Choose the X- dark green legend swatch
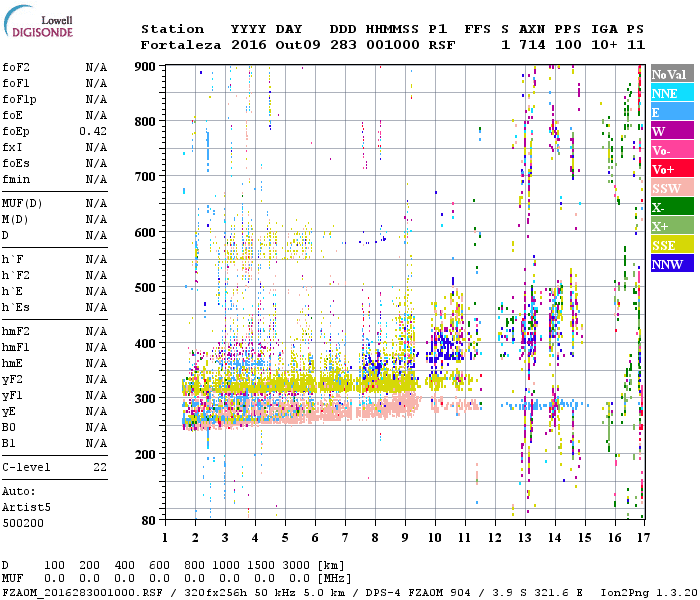This screenshot has width=700, height=600. [x=671, y=207]
